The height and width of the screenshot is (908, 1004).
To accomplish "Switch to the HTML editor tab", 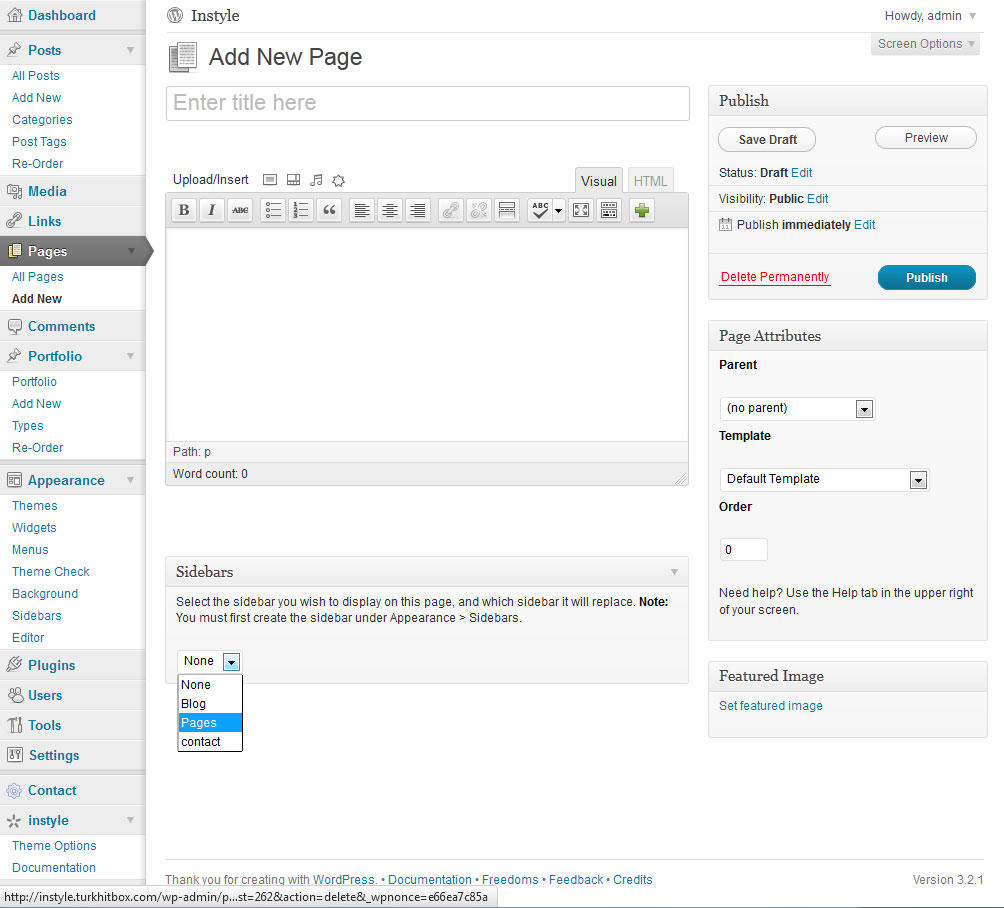I will click(x=650, y=181).
